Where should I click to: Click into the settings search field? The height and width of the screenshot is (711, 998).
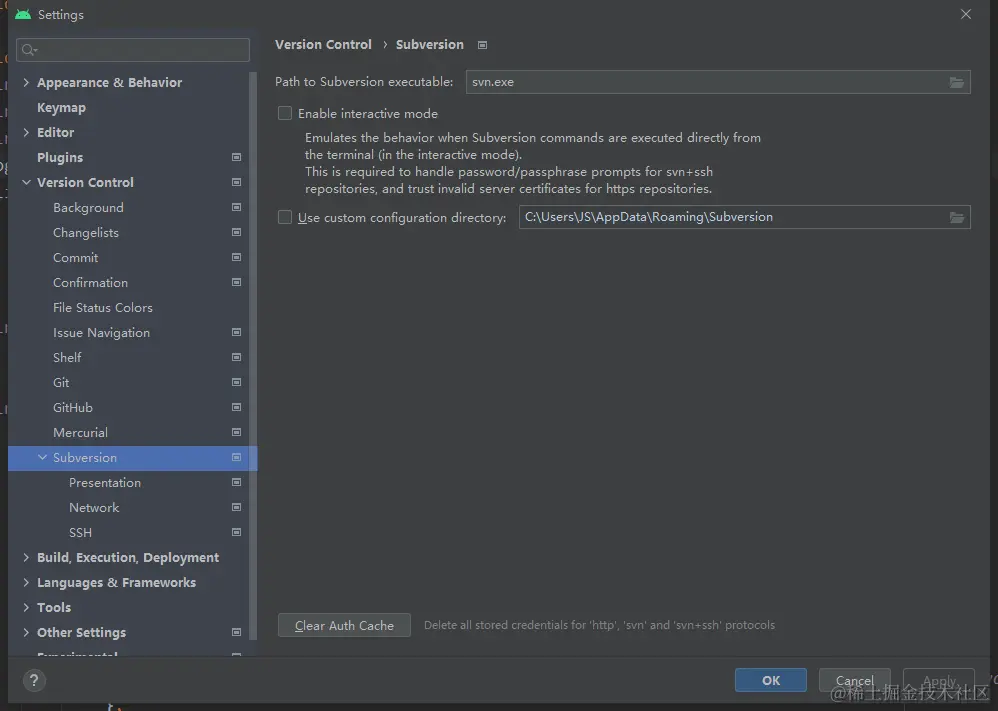133,50
